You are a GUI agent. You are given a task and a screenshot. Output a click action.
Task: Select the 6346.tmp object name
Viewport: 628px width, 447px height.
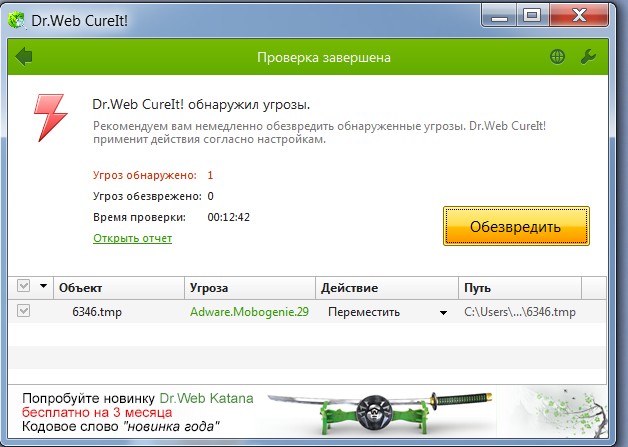pyautogui.click(x=97, y=312)
